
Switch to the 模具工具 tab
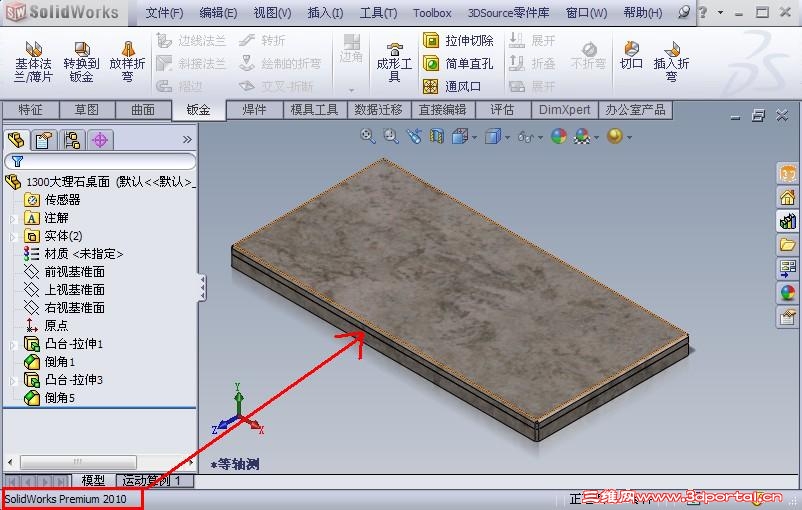315,110
